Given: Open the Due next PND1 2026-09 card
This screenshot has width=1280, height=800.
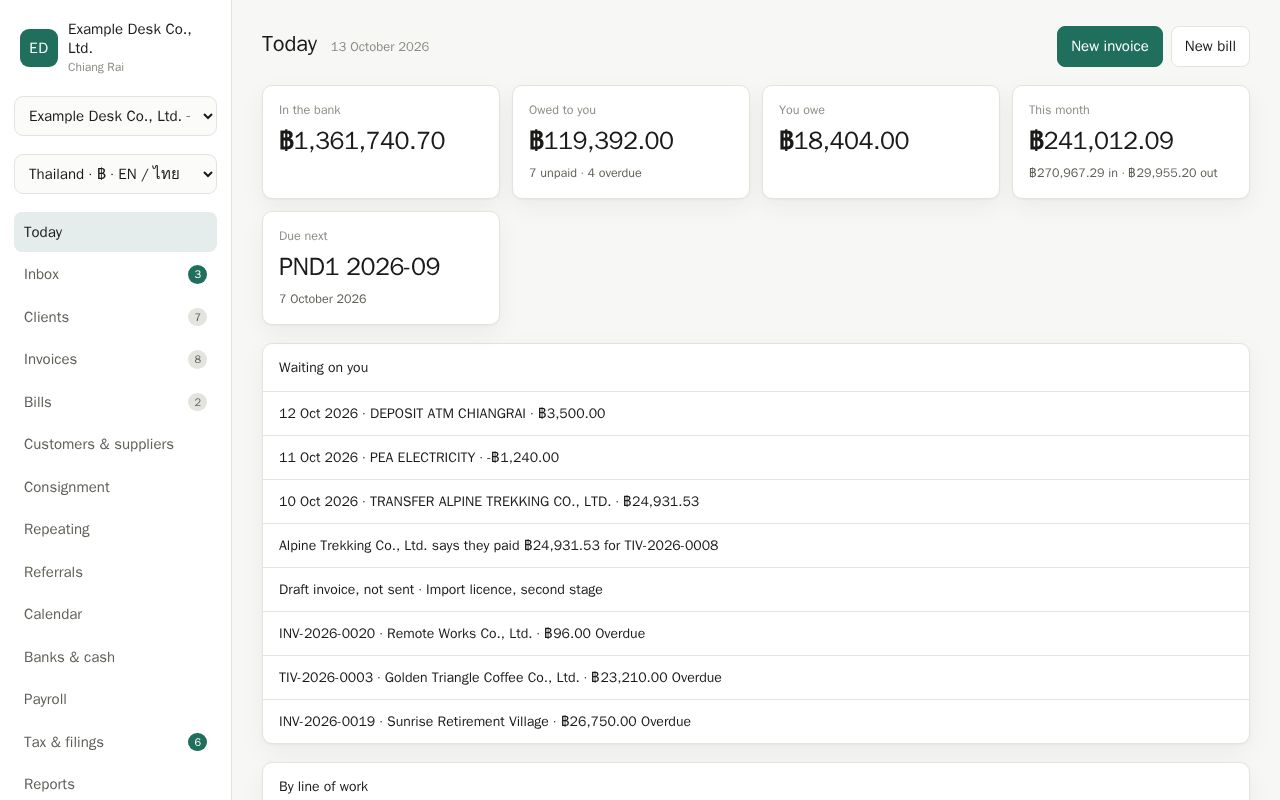Looking at the screenshot, I should point(381,268).
